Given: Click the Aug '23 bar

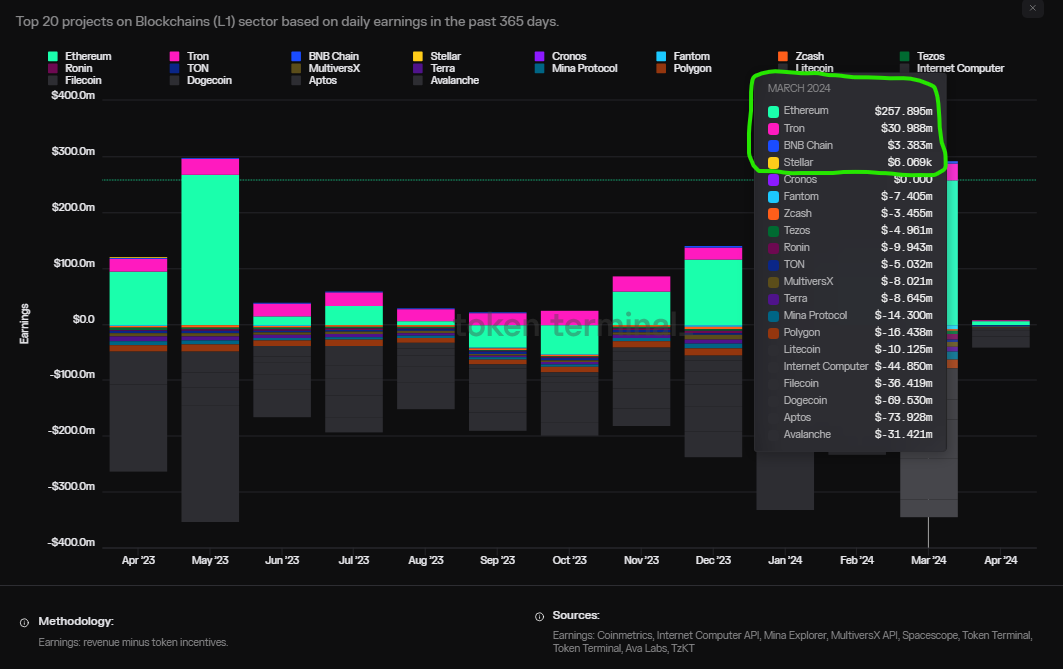Looking at the screenshot, I should click(x=426, y=359).
